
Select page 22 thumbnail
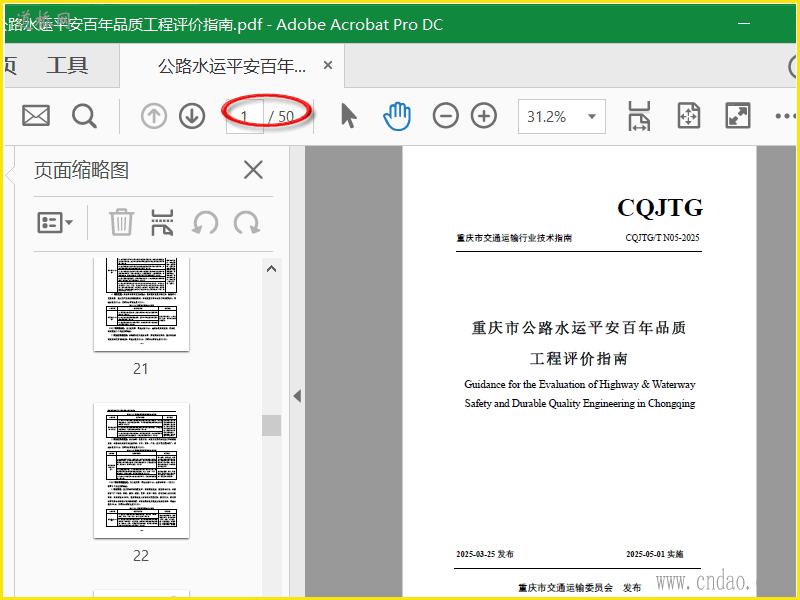141,470
